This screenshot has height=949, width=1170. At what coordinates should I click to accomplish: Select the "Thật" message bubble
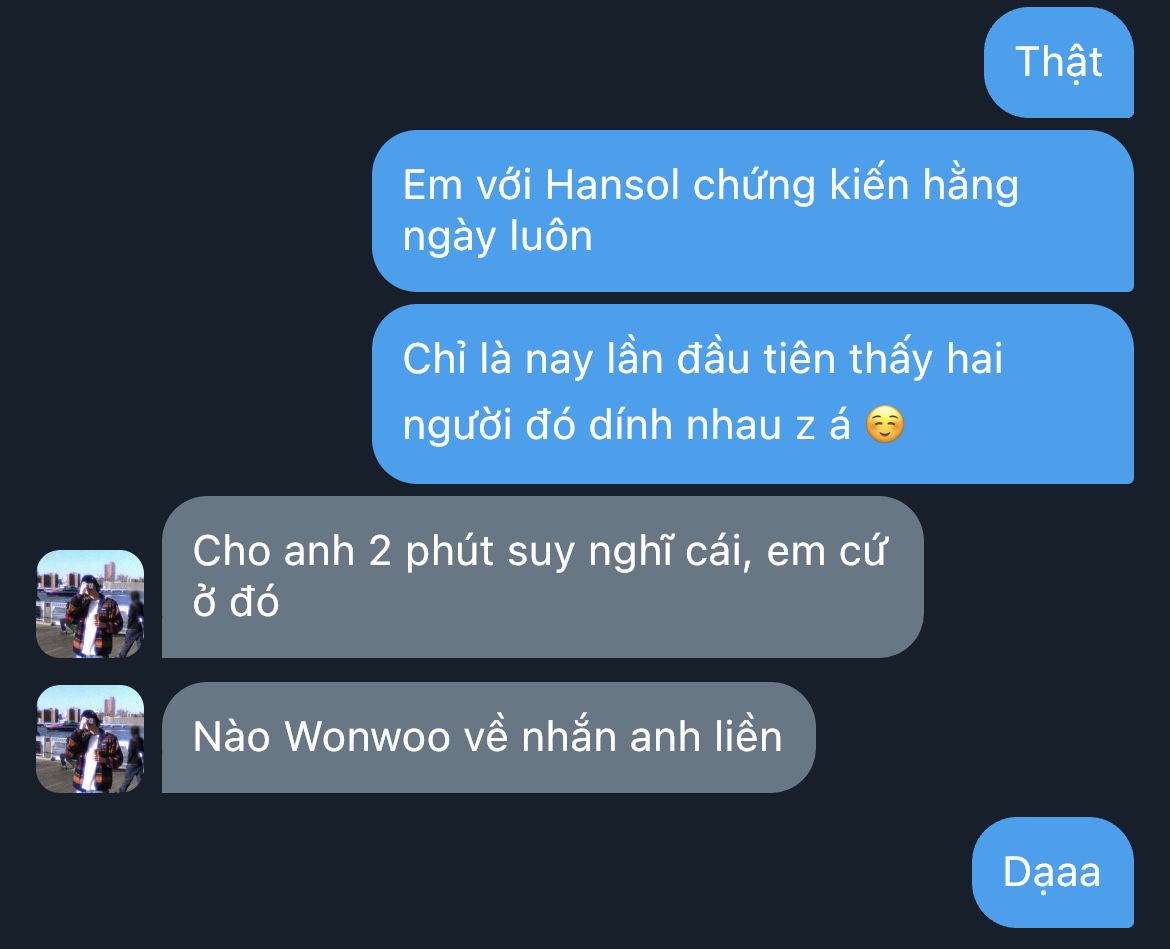tap(1059, 62)
